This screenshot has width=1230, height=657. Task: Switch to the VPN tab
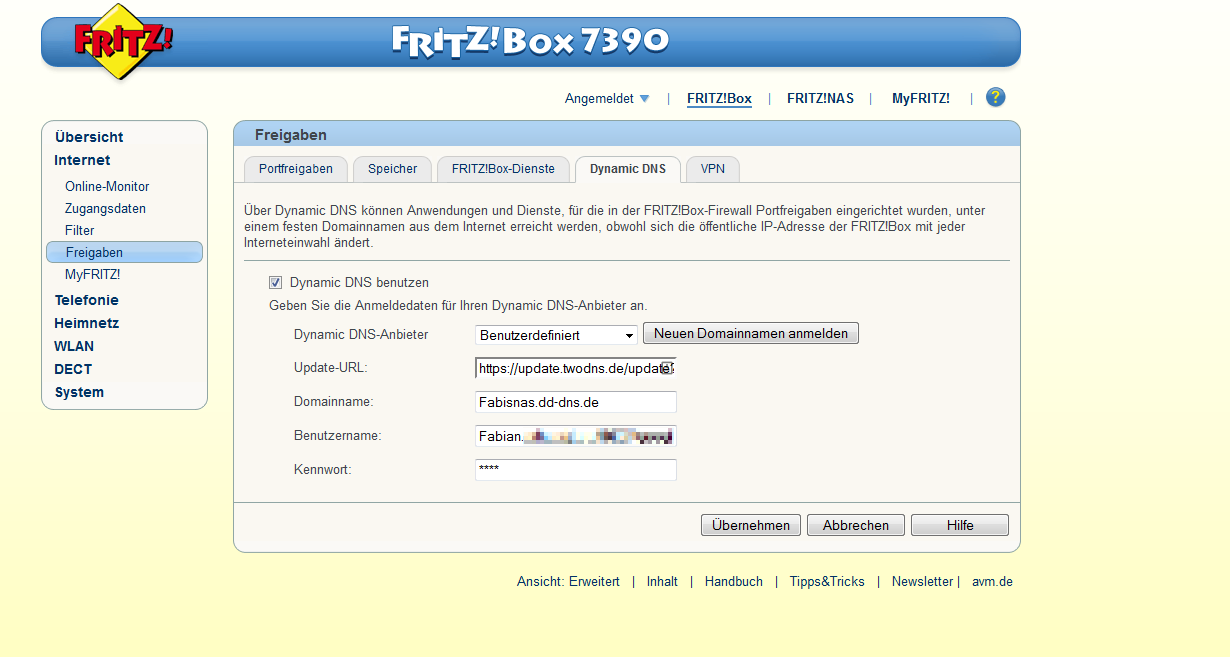coord(713,169)
